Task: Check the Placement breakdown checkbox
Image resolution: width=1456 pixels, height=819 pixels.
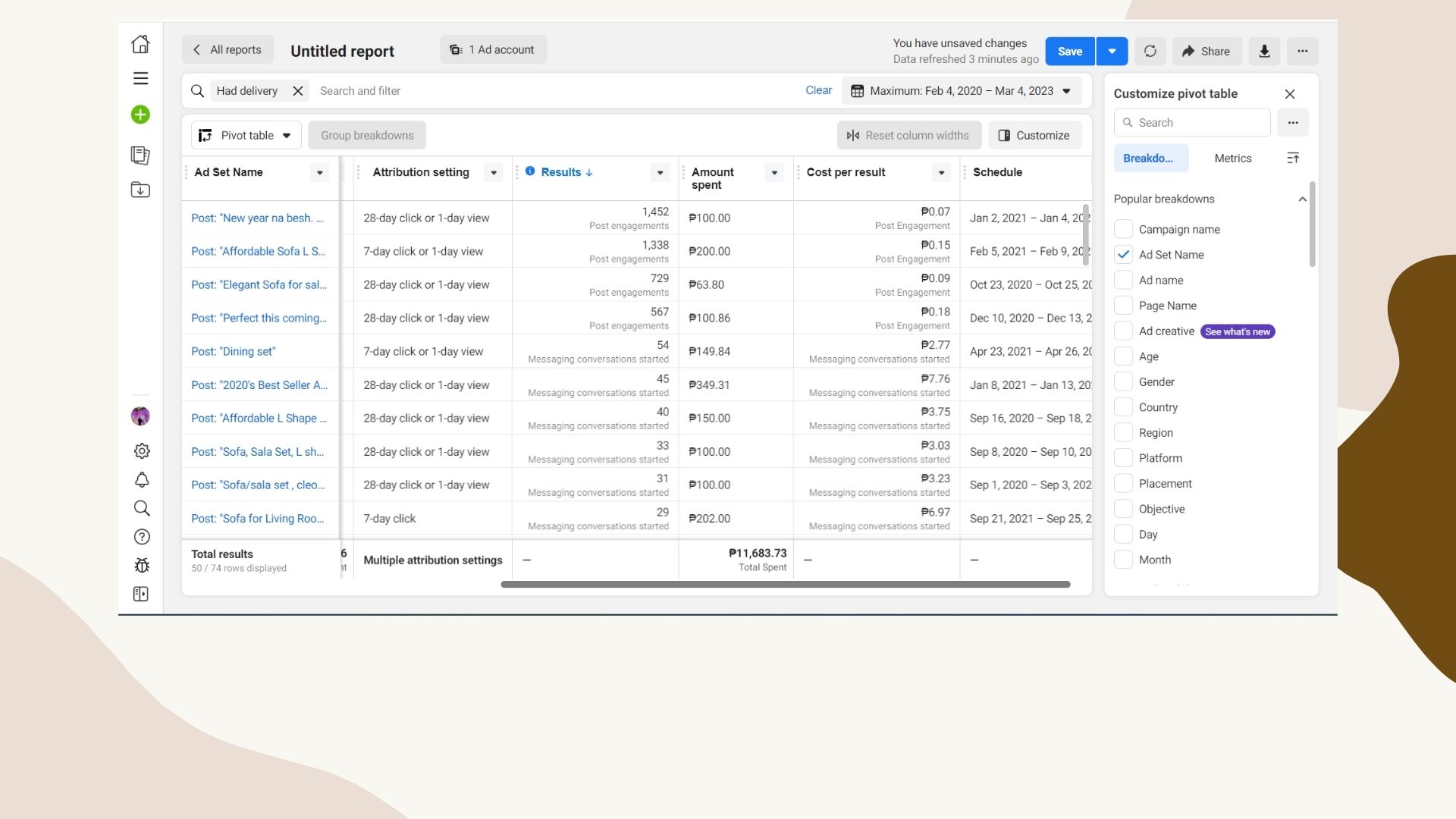Action: (x=1123, y=484)
